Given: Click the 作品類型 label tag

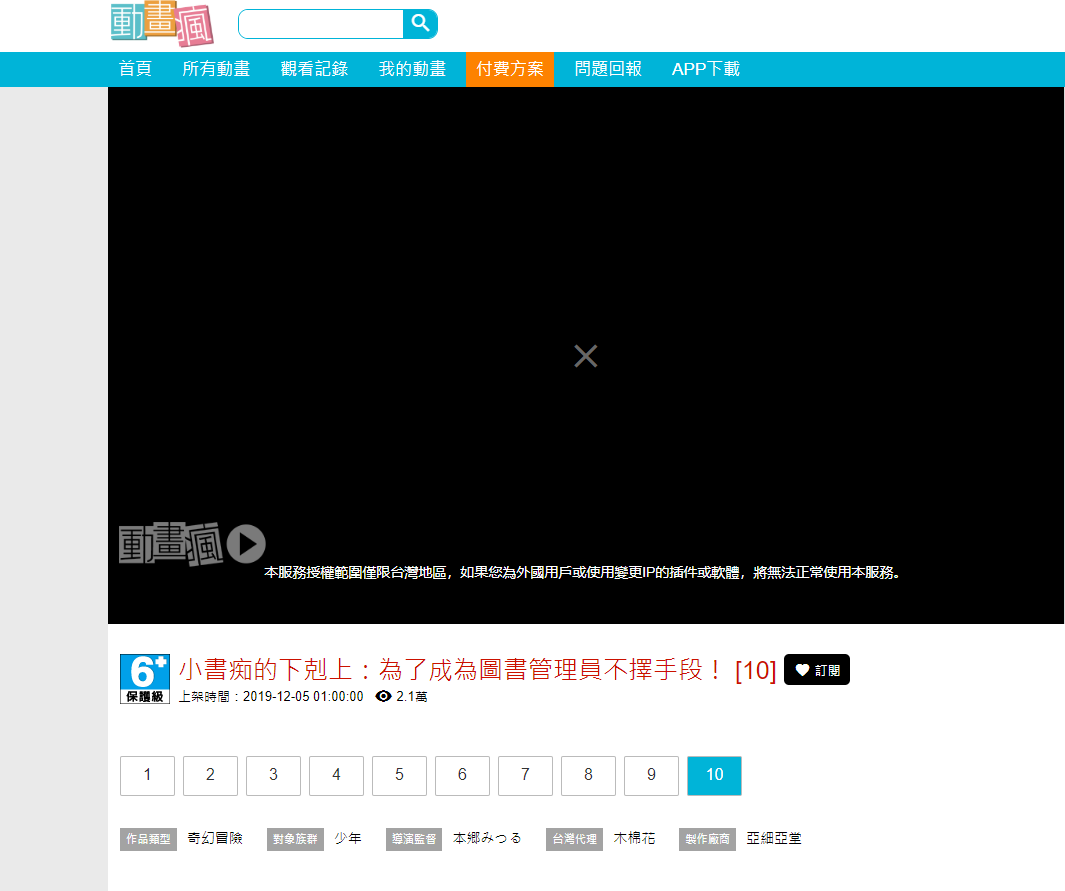Looking at the screenshot, I should [149, 839].
